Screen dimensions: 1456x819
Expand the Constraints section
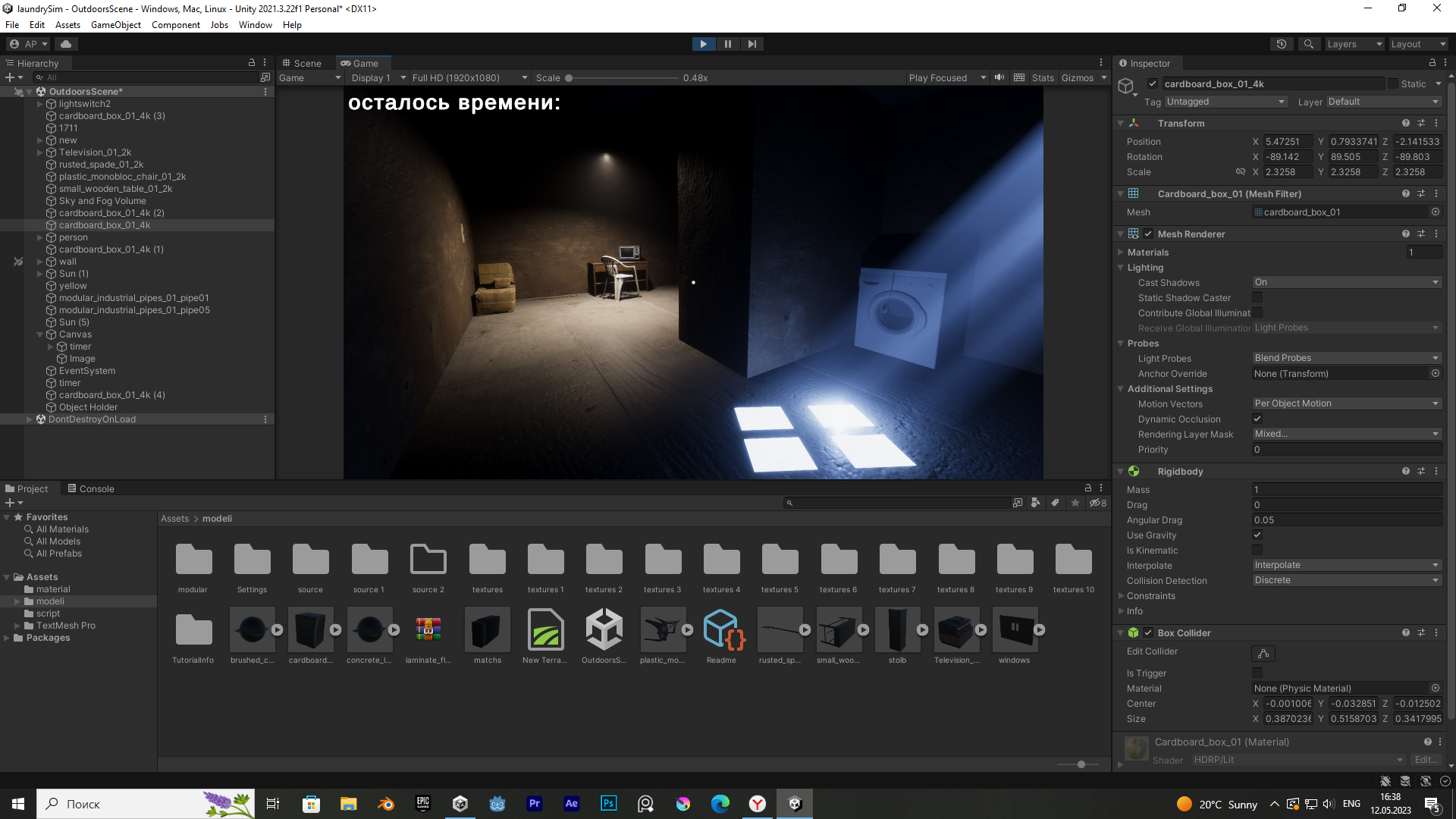1121,596
